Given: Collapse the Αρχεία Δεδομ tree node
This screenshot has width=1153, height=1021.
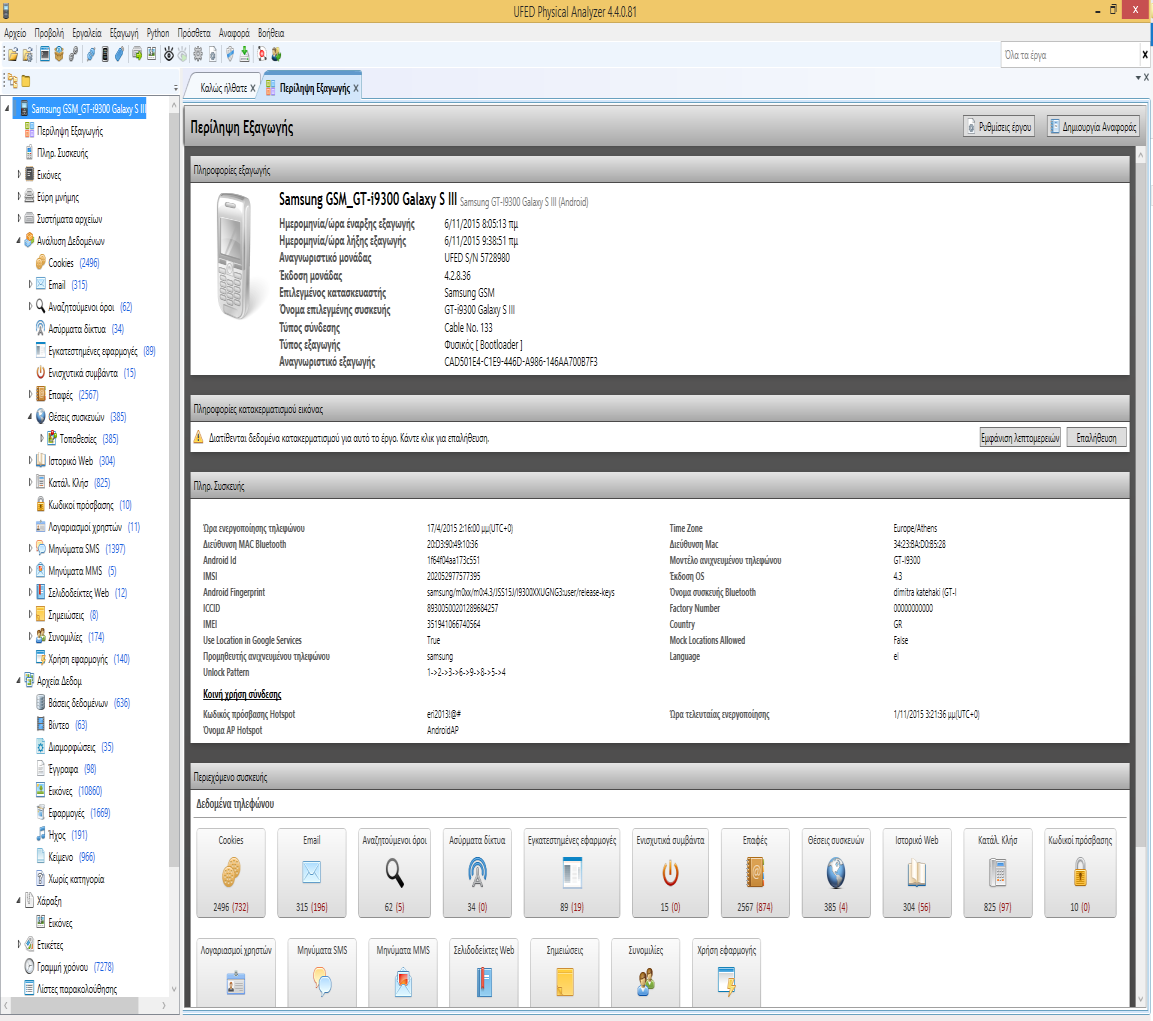Looking at the screenshot, I should pos(19,680).
